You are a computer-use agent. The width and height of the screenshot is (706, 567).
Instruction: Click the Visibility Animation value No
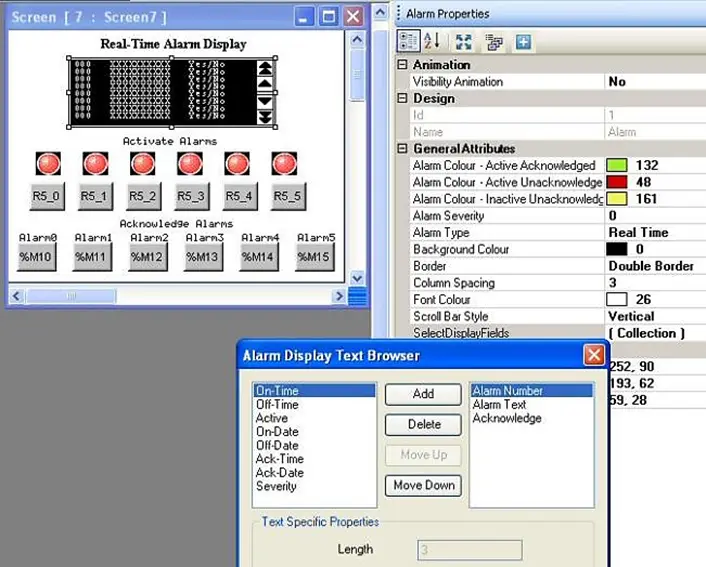pyautogui.click(x=617, y=82)
